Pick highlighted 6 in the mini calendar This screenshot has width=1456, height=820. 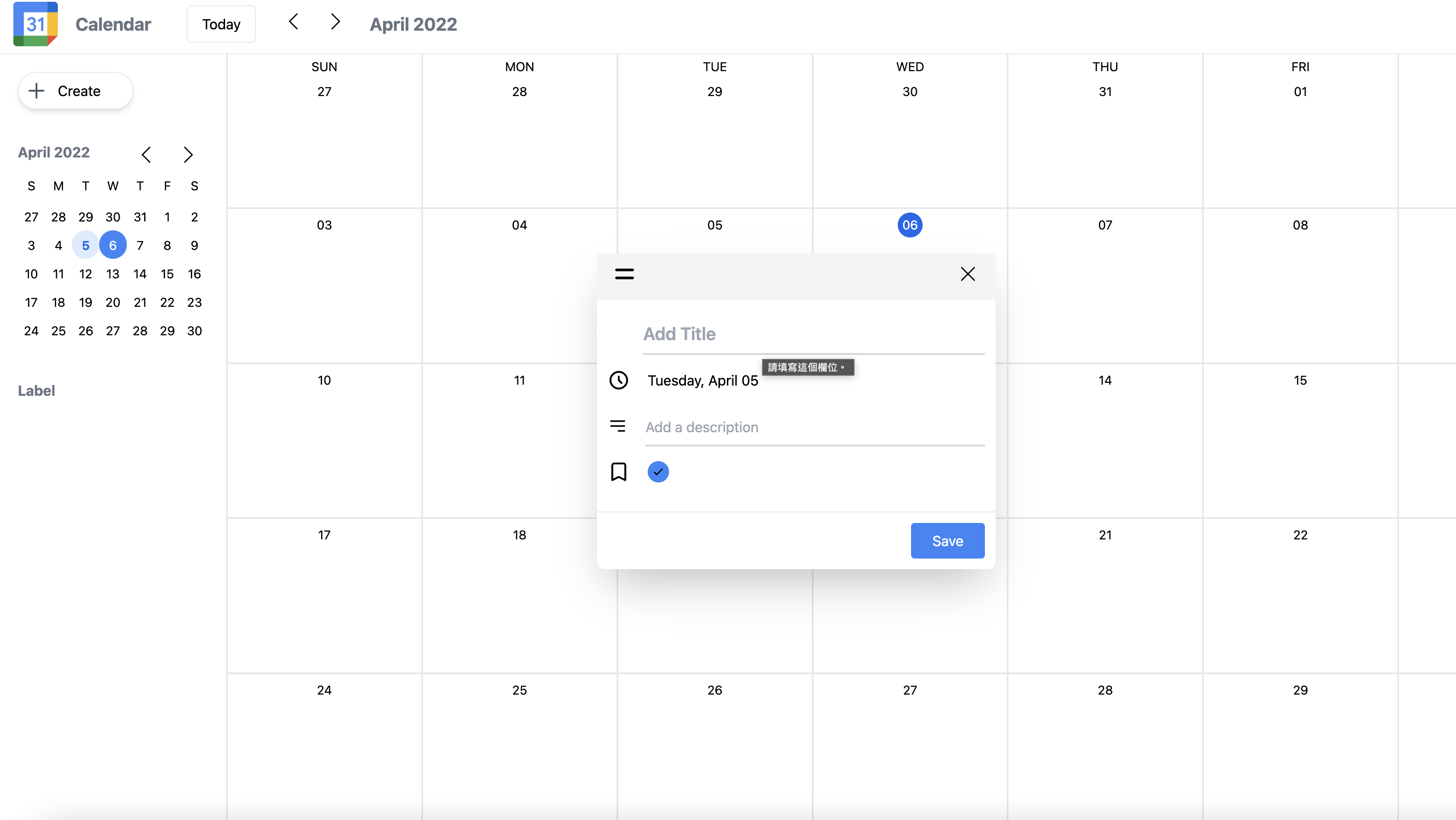113,245
